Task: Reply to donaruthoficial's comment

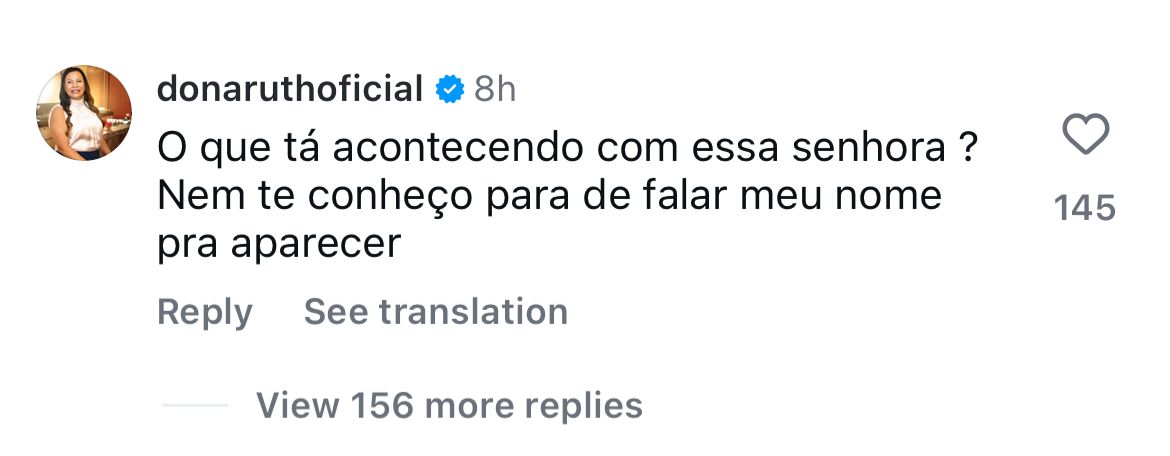Action: pyautogui.click(x=205, y=312)
